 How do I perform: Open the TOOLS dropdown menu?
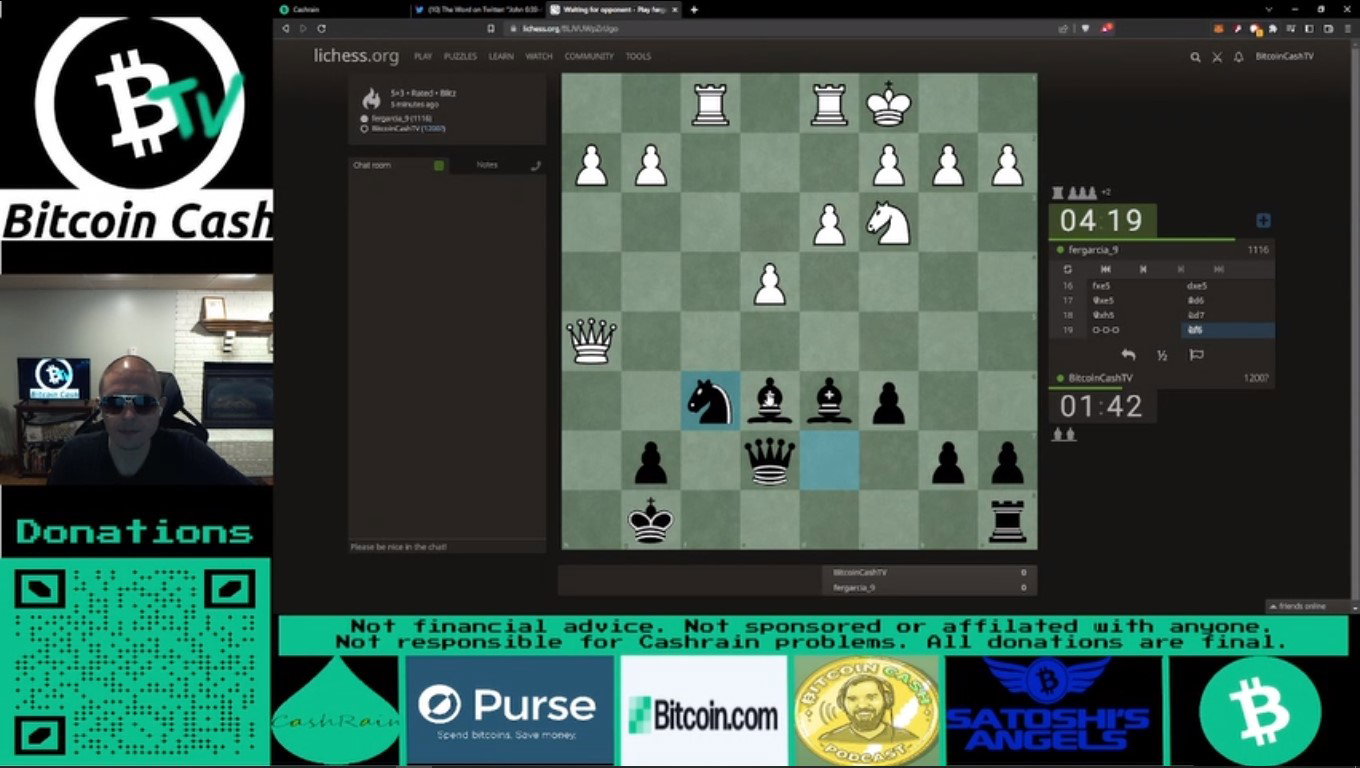[638, 57]
